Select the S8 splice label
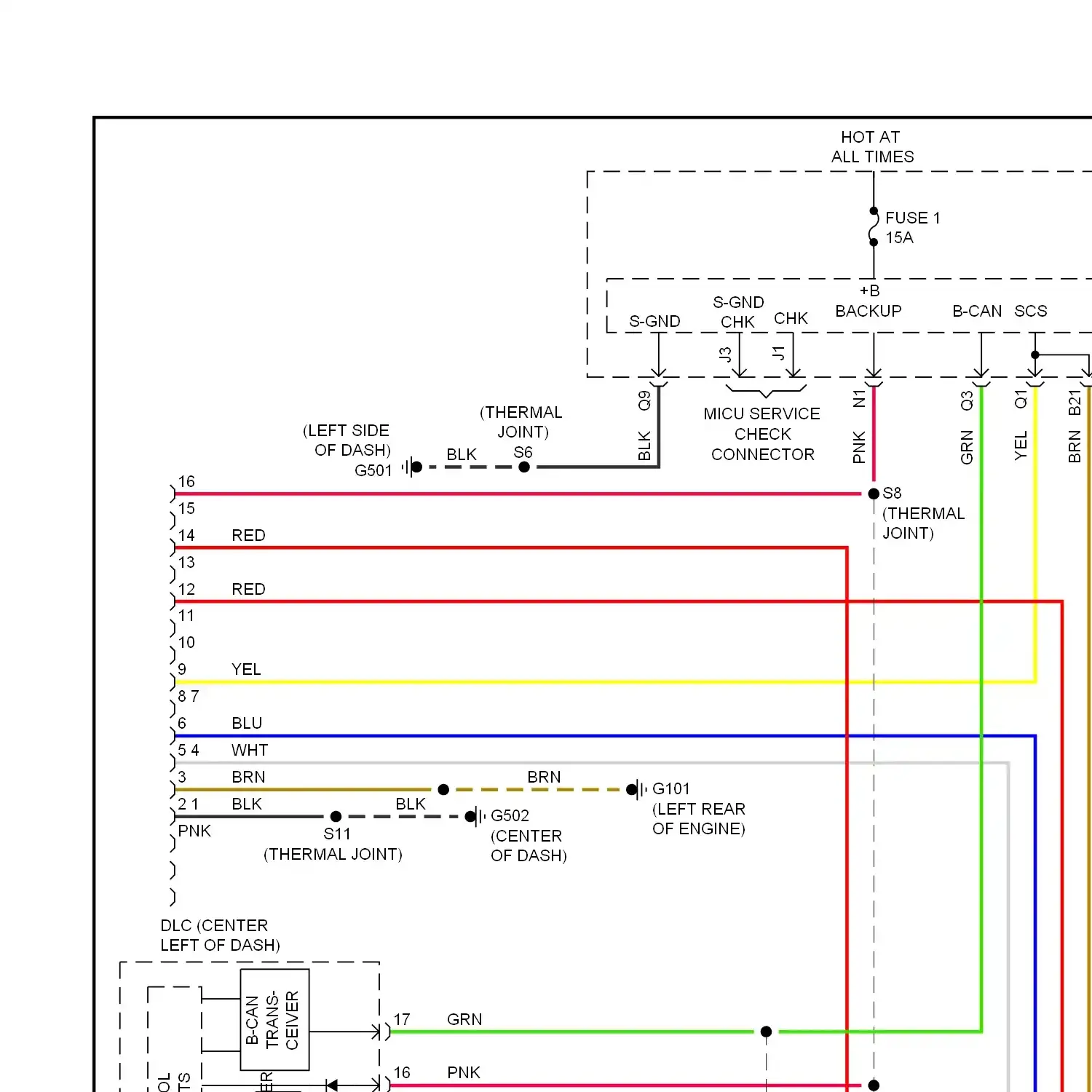Screen dimensions: 1092x1092 (892, 493)
